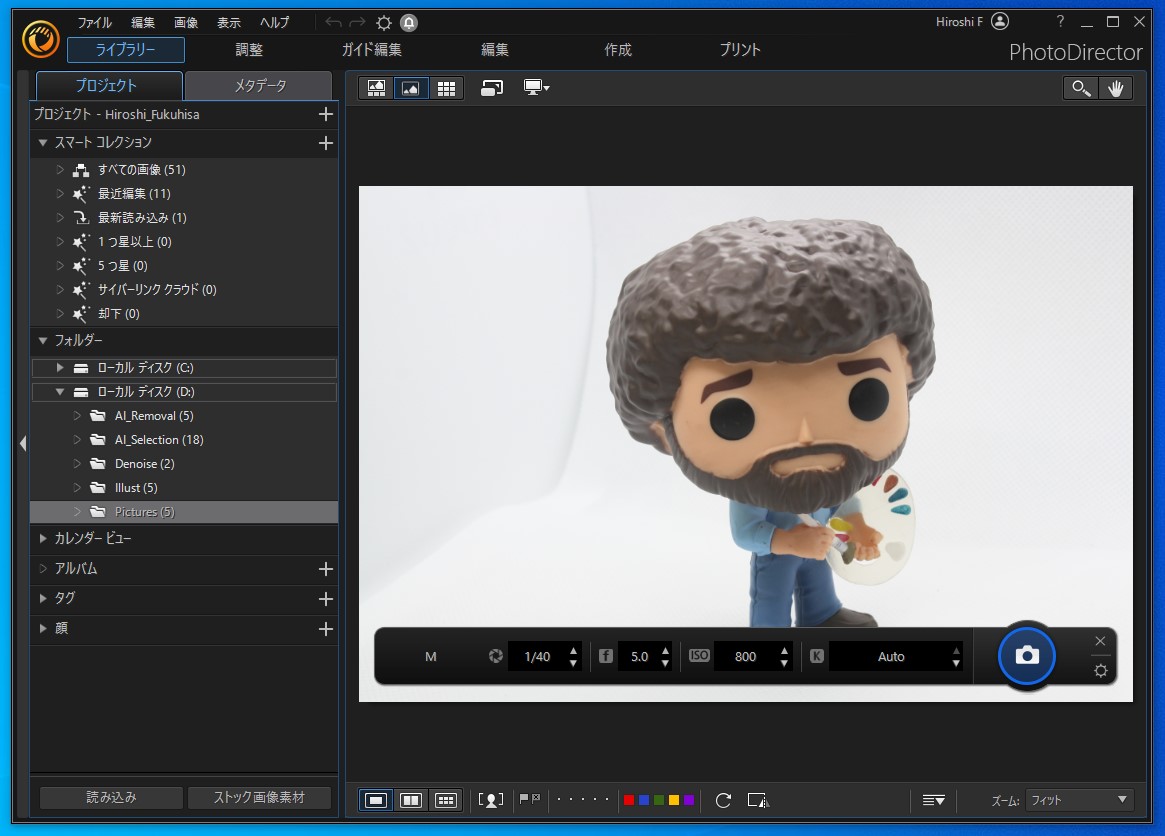Image resolution: width=1165 pixels, height=836 pixels.
Task: Click the ISO icon in capture bar
Action: (698, 655)
